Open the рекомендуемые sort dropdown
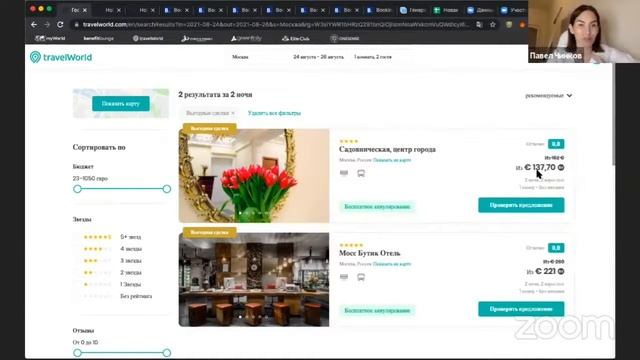The height and width of the screenshot is (360, 640). 549,96
